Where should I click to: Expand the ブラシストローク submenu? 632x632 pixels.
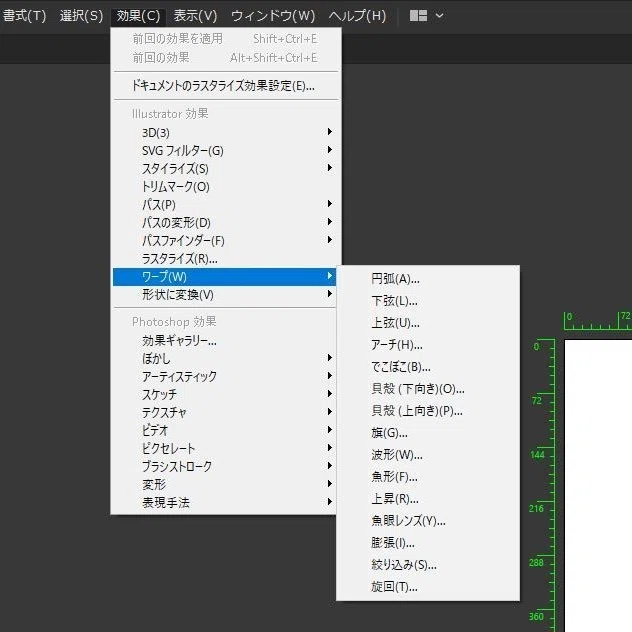[226, 466]
